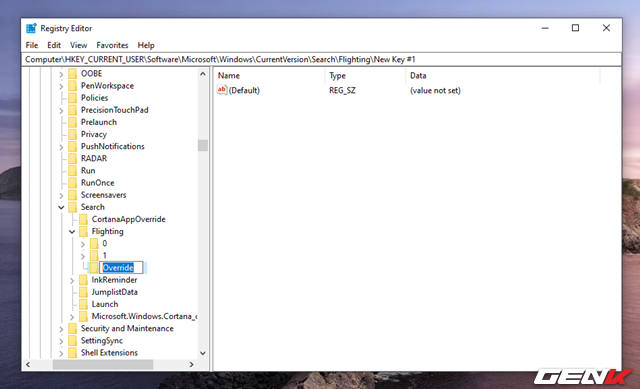
Task: Click the horizontal scroll left arrow
Action: (x=28, y=365)
